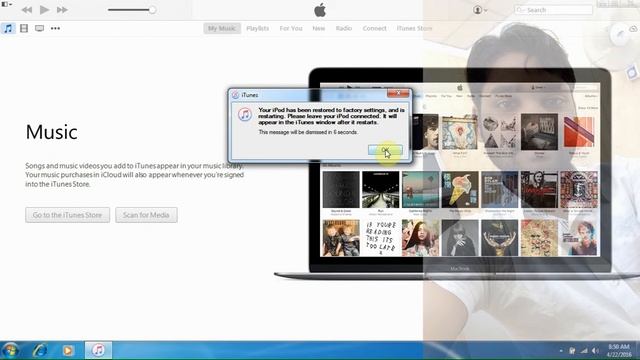Click OK in the iTunes dialog

[x=385, y=150]
